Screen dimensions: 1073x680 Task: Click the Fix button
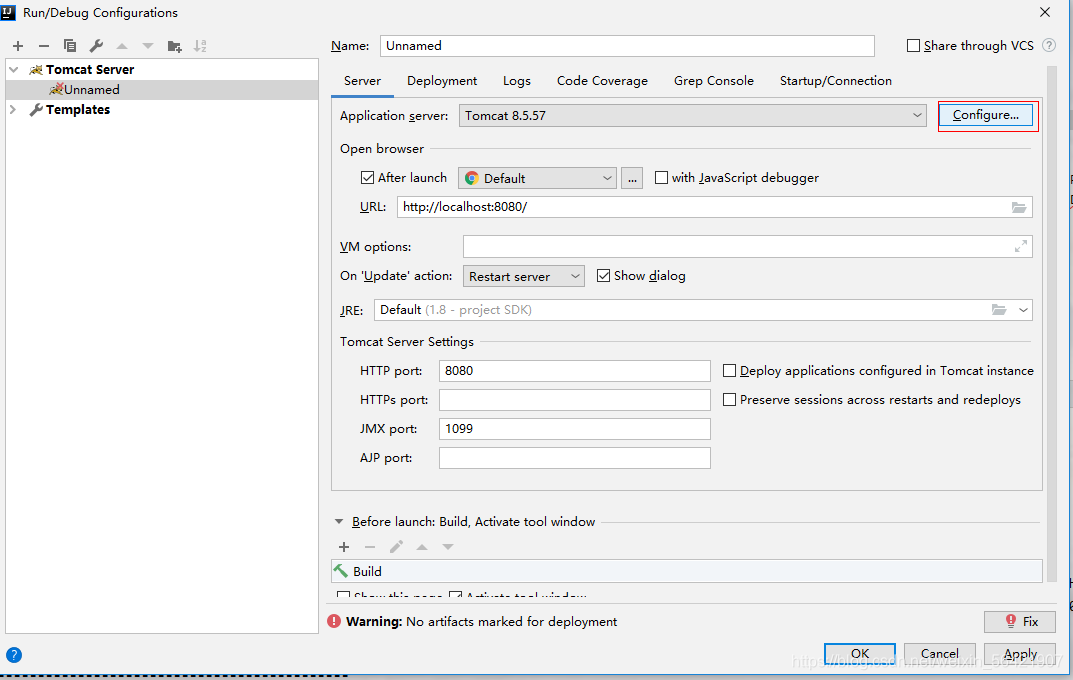pyautogui.click(x=1020, y=621)
